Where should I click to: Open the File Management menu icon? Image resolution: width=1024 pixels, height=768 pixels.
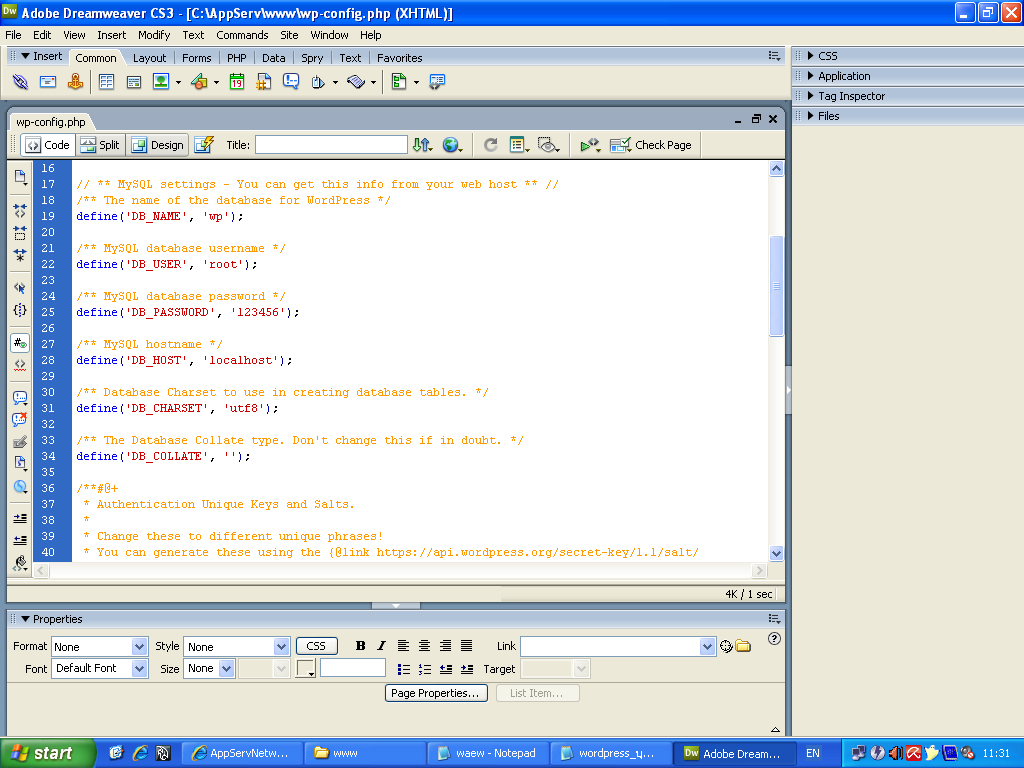tap(422, 145)
